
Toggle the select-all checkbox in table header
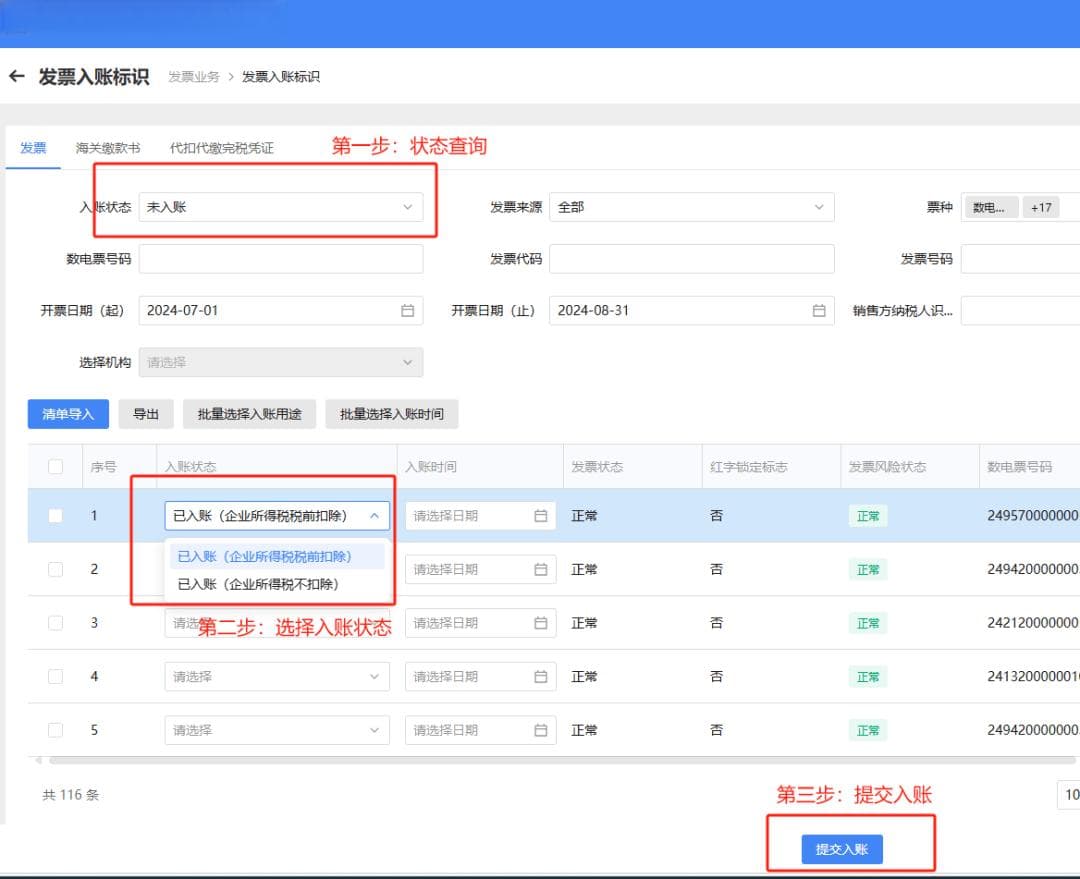(56, 467)
